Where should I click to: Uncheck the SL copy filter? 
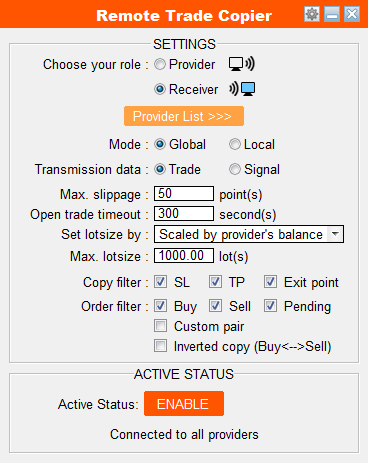[160, 282]
